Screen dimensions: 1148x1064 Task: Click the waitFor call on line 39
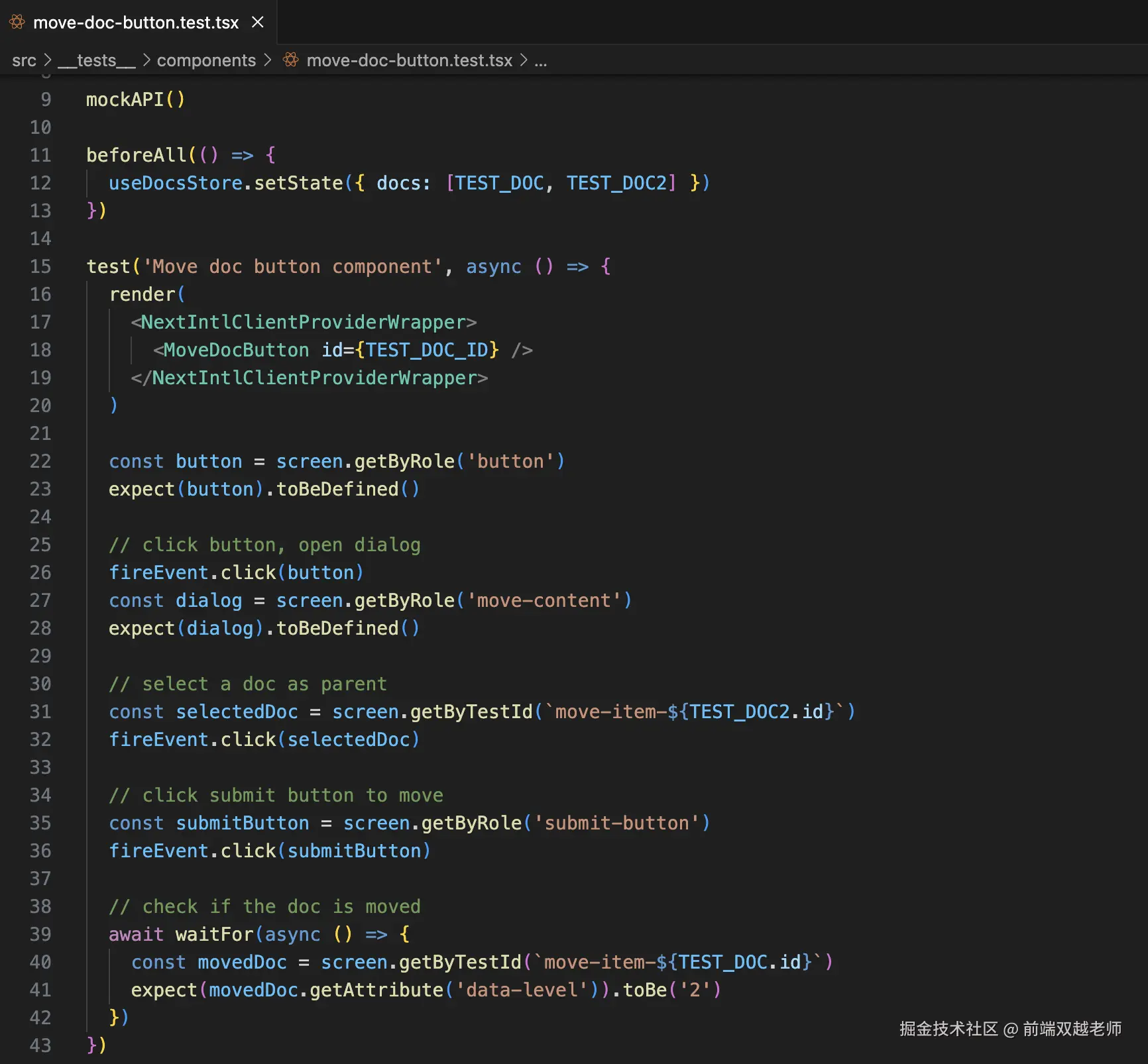pos(214,934)
